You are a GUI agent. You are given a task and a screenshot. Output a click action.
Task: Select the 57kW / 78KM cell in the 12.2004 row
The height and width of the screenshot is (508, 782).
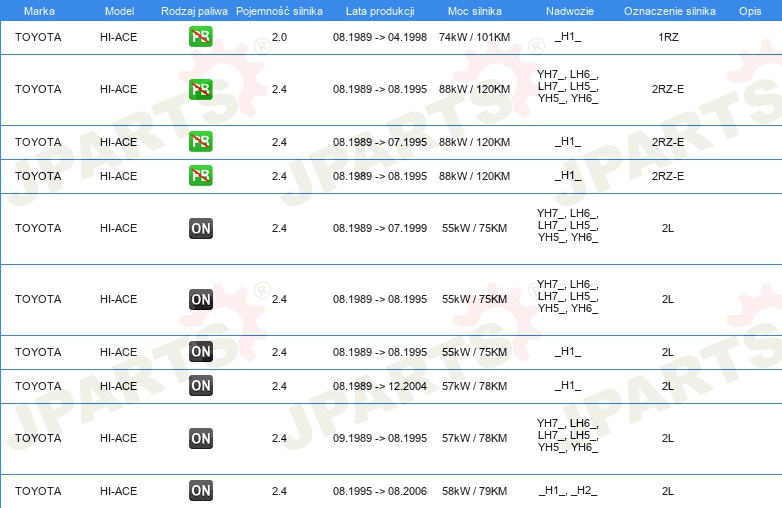(x=474, y=386)
